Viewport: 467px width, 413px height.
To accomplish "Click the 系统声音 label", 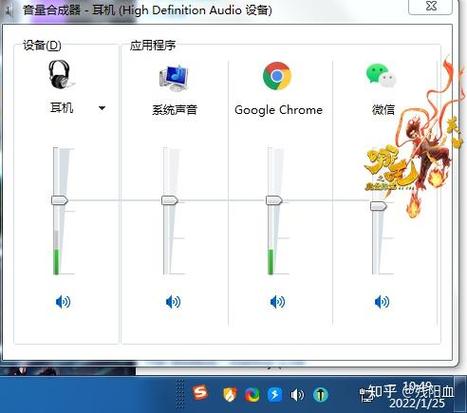I will point(175,110).
